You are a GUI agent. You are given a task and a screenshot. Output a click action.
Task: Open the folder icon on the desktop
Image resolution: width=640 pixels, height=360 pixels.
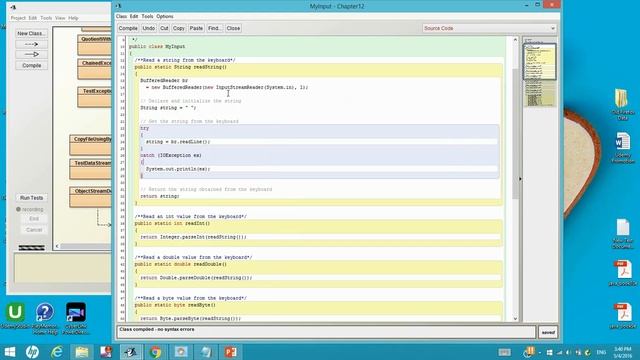[622, 104]
